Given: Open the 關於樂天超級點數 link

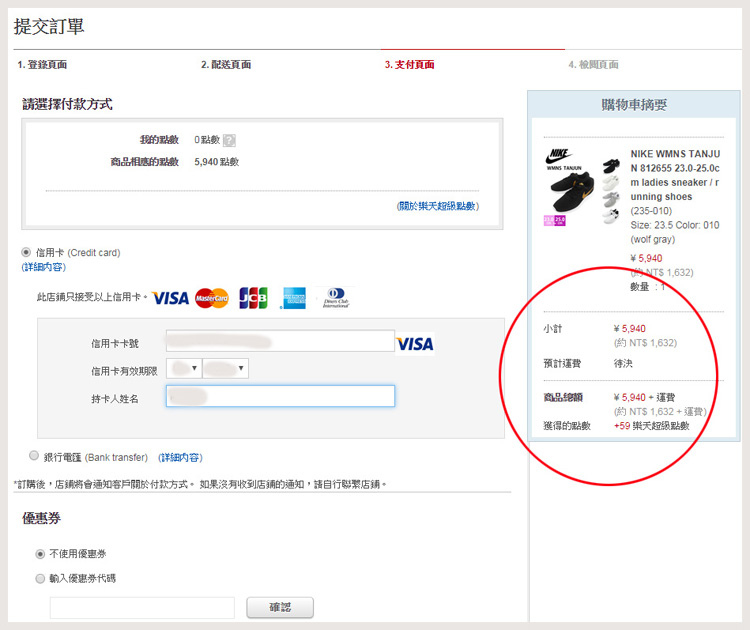Looking at the screenshot, I should coord(437,206).
